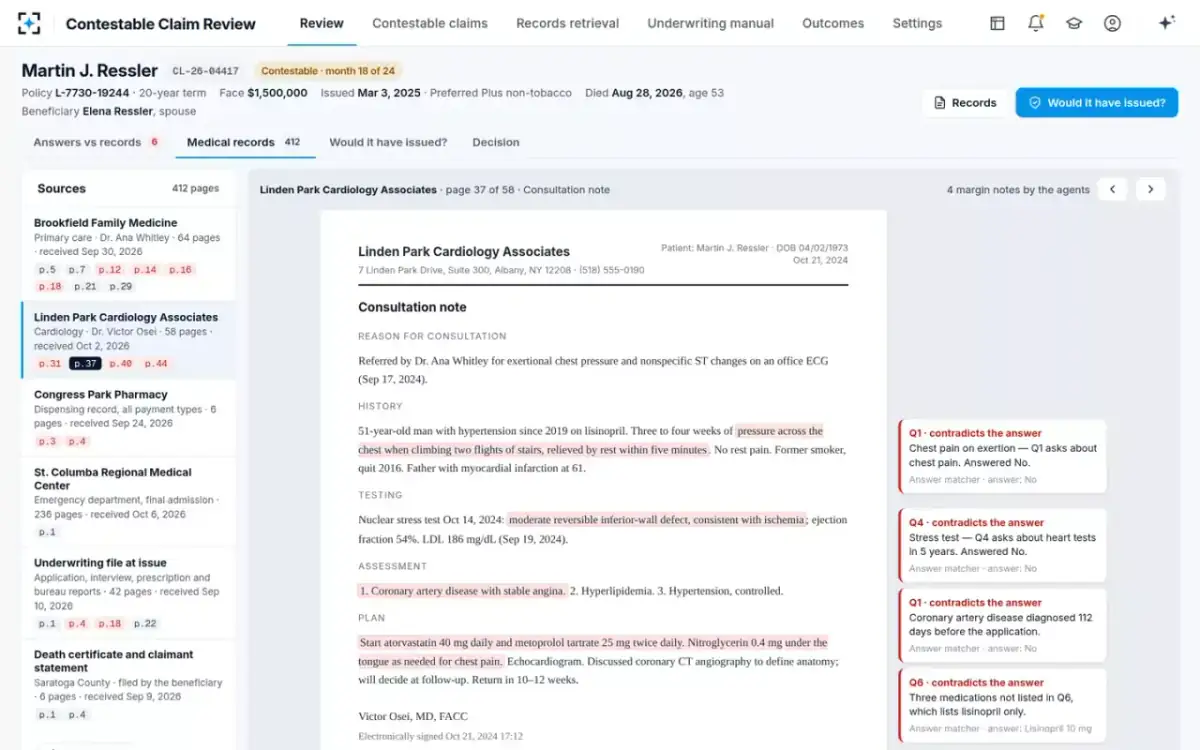Click 'Victor Osei, MD, FACC' signature
The image size is (1200, 750).
pyautogui.click(x=413, y=716)
